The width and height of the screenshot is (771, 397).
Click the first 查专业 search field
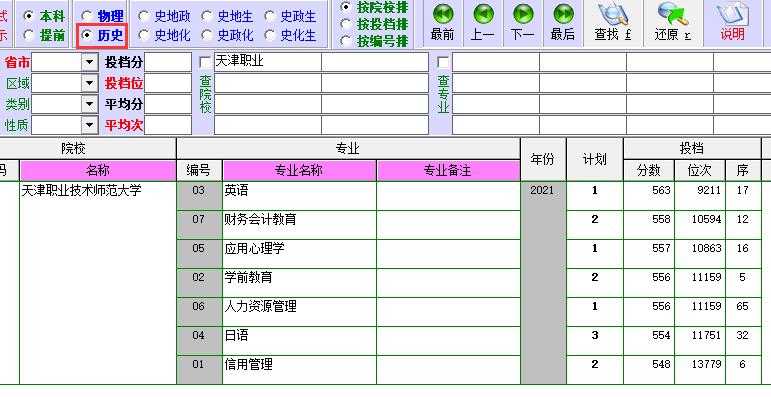coord(496,62)
